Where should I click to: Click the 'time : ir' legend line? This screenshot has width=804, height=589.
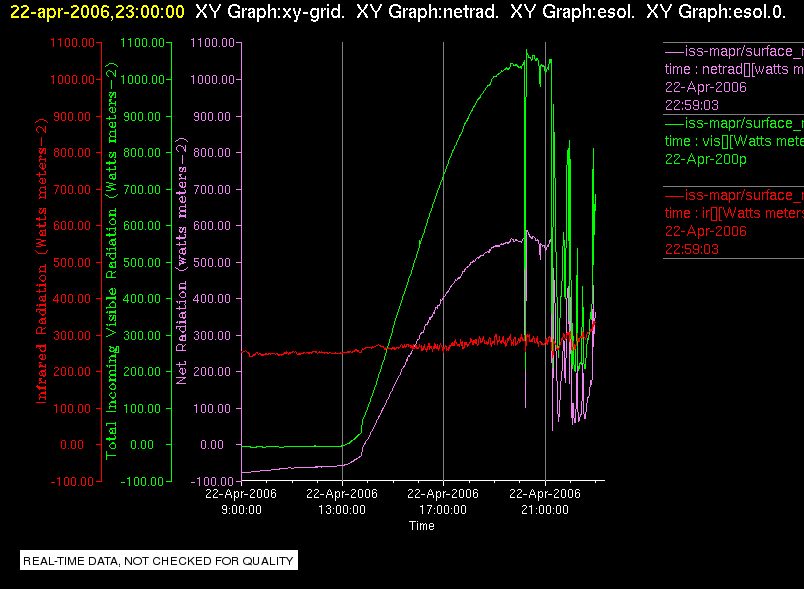(x=734, y=213)
